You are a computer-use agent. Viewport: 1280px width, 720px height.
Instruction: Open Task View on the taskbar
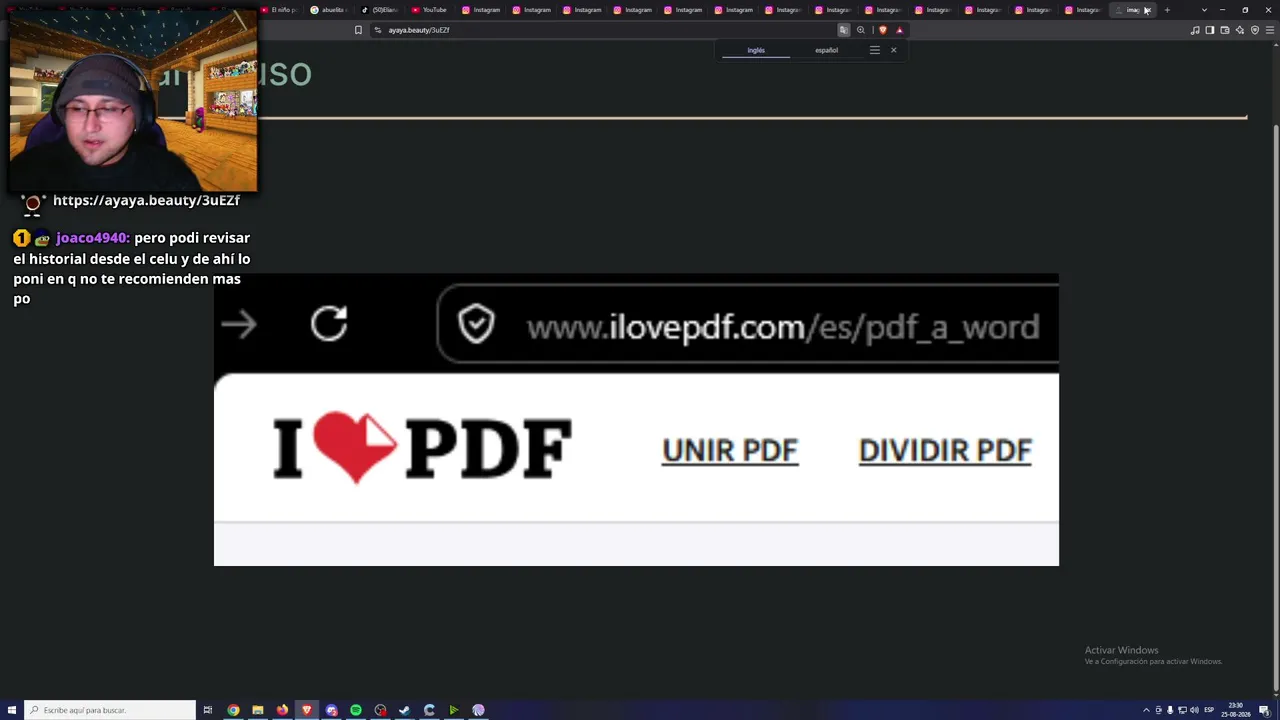208,710
